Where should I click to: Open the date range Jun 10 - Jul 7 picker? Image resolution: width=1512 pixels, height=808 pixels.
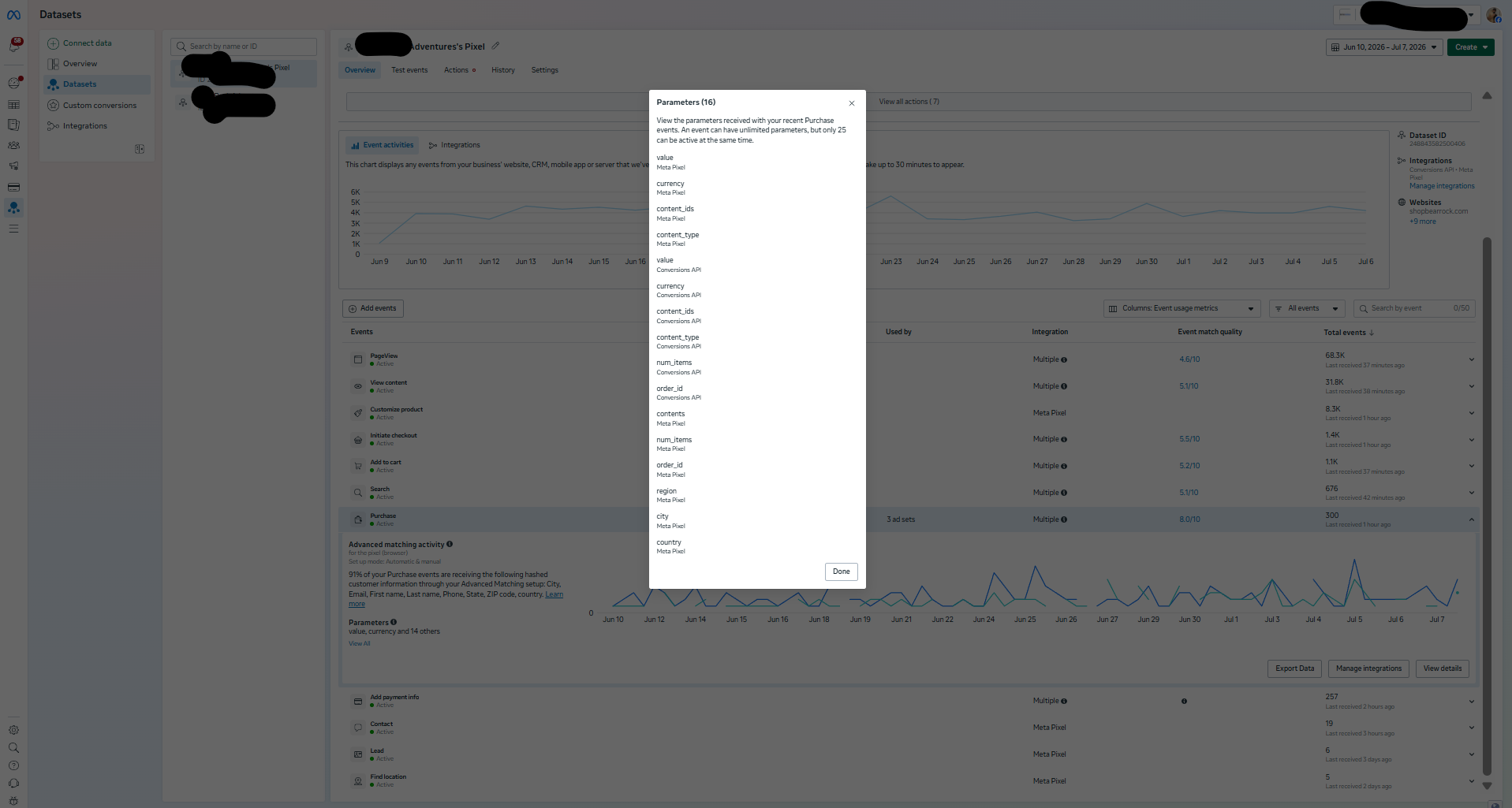tap(1384, 47)
